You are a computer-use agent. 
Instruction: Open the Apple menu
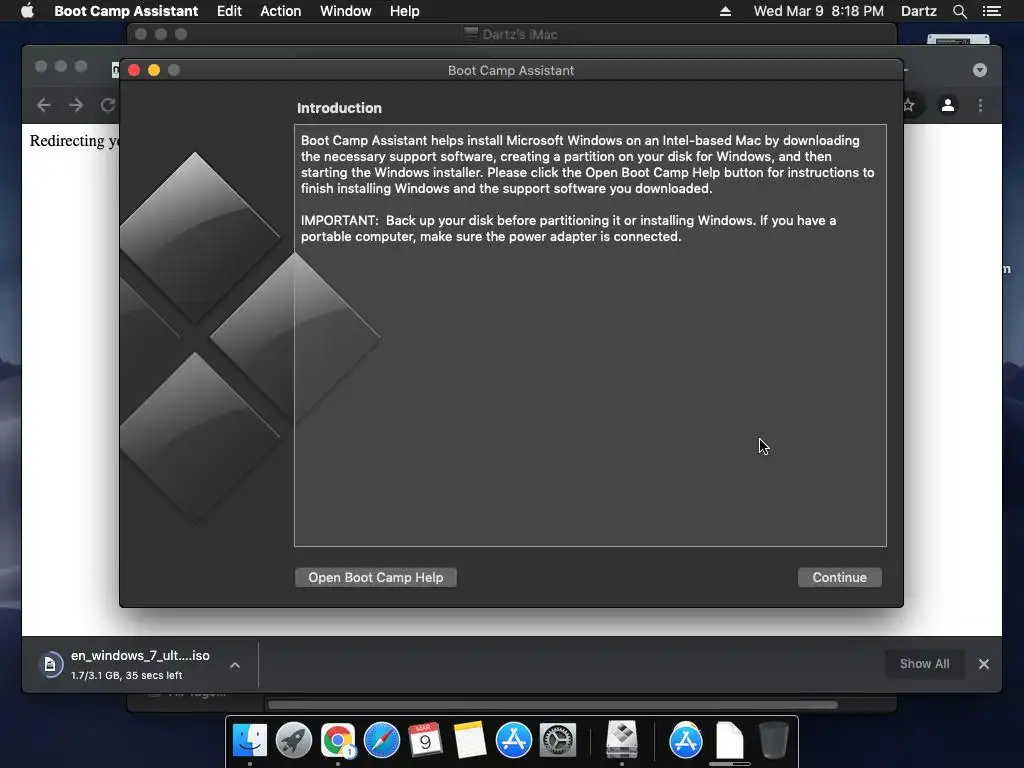27,11
